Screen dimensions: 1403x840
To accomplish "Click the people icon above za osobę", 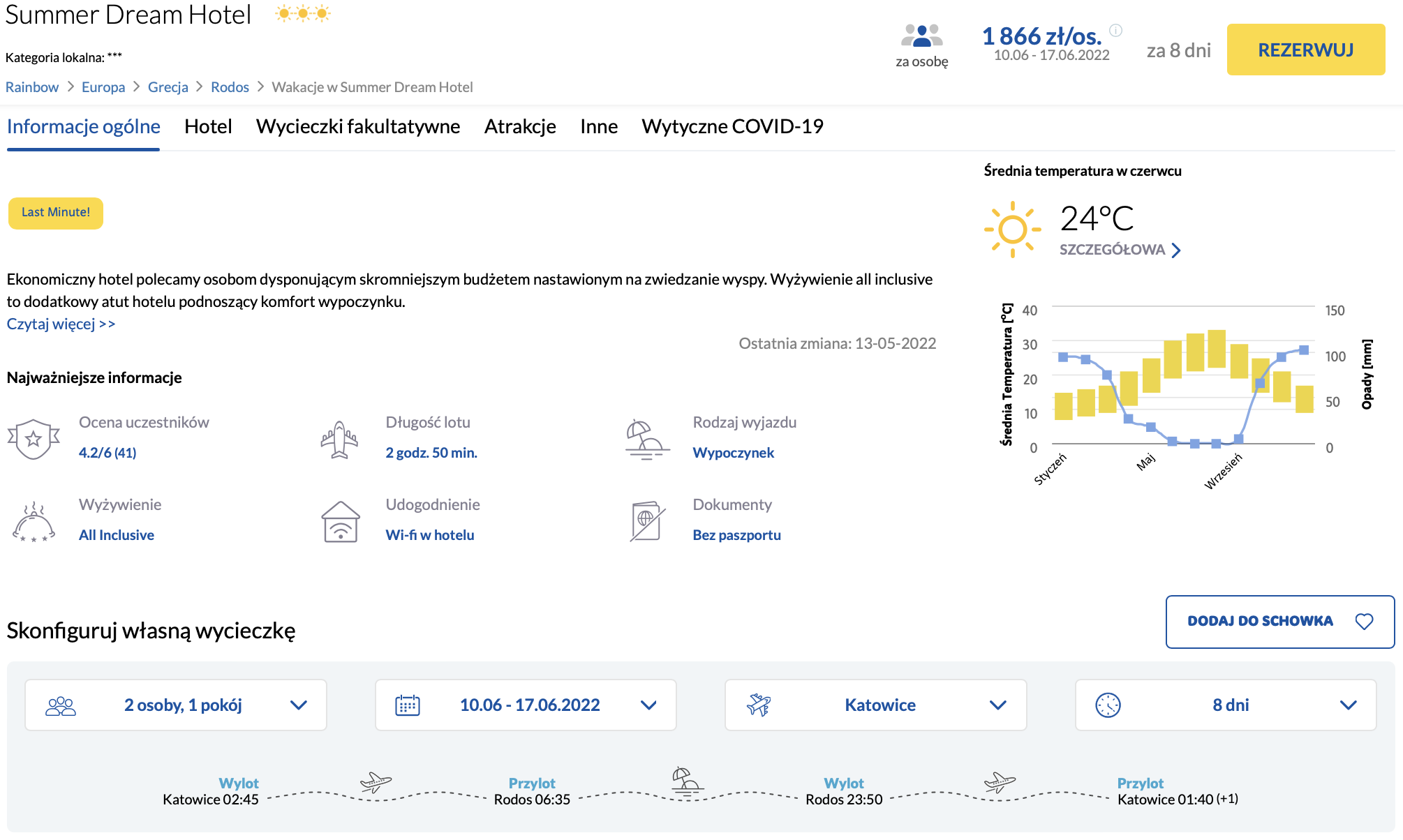I will (x=922, y=36).
